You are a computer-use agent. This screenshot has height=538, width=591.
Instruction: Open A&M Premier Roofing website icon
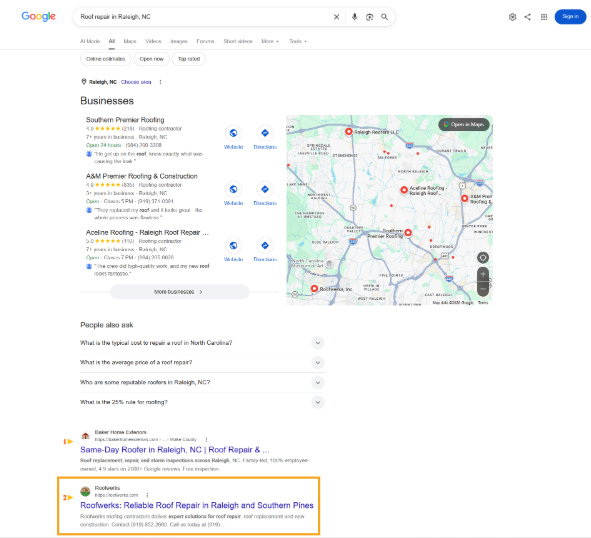[233, 189]
